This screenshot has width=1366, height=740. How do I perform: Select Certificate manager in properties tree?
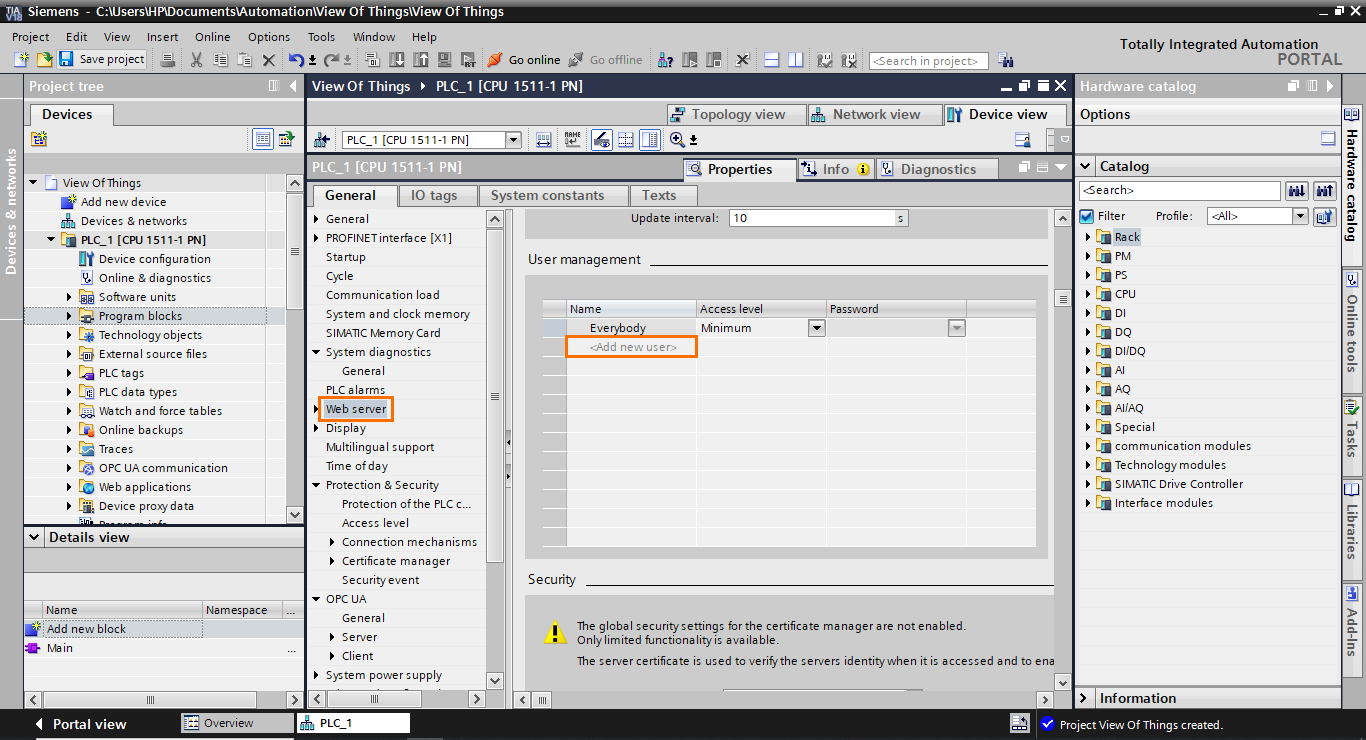click(396, 561)
